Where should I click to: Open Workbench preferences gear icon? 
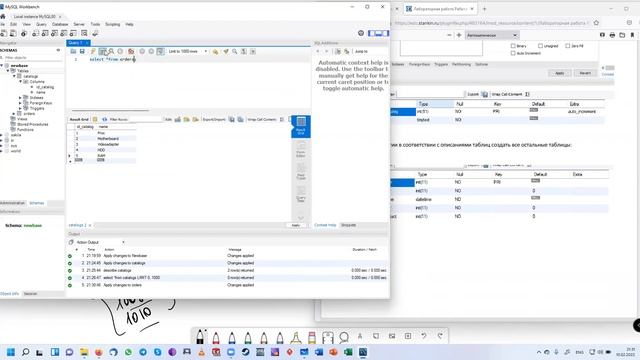point(361,33)
